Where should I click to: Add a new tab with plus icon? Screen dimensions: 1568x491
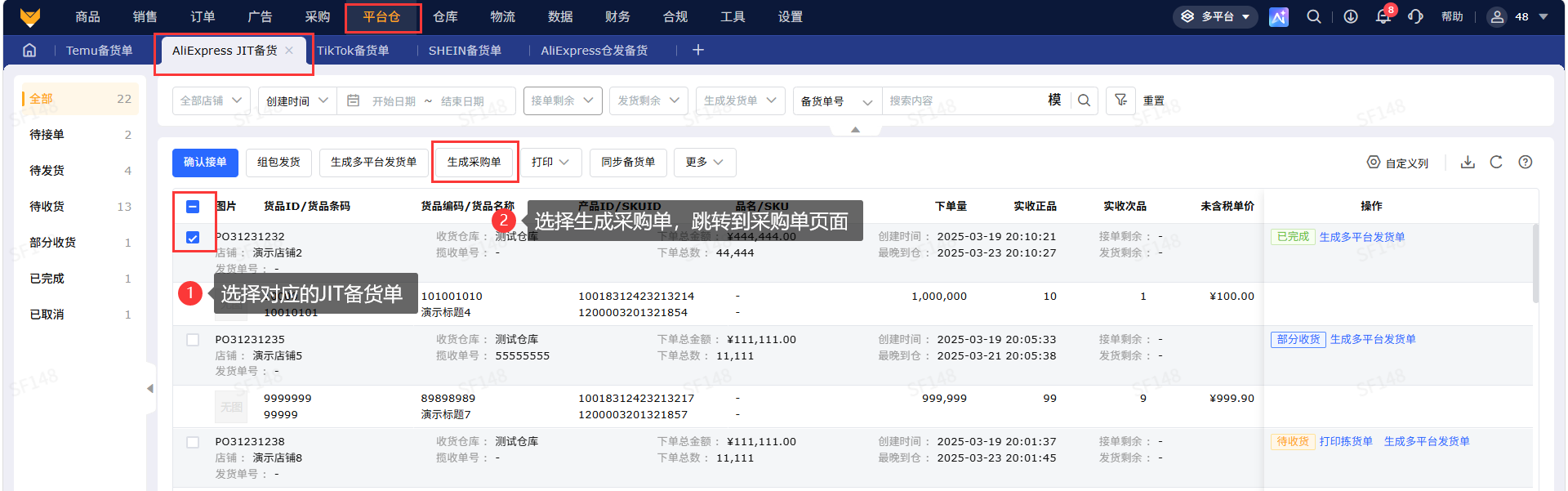(x=698, y=51)
